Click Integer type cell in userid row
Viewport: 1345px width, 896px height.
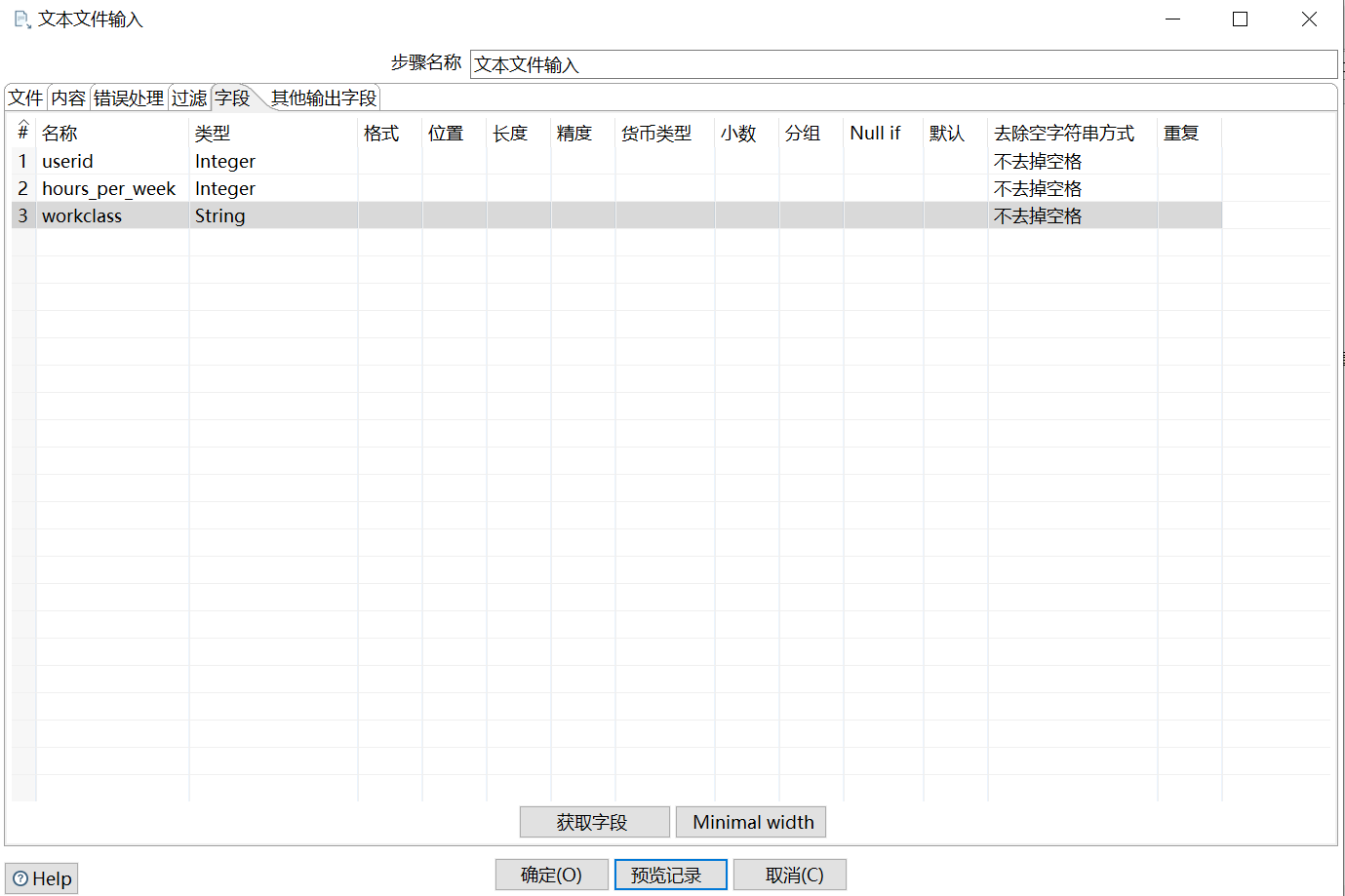(x=273, y=161)
